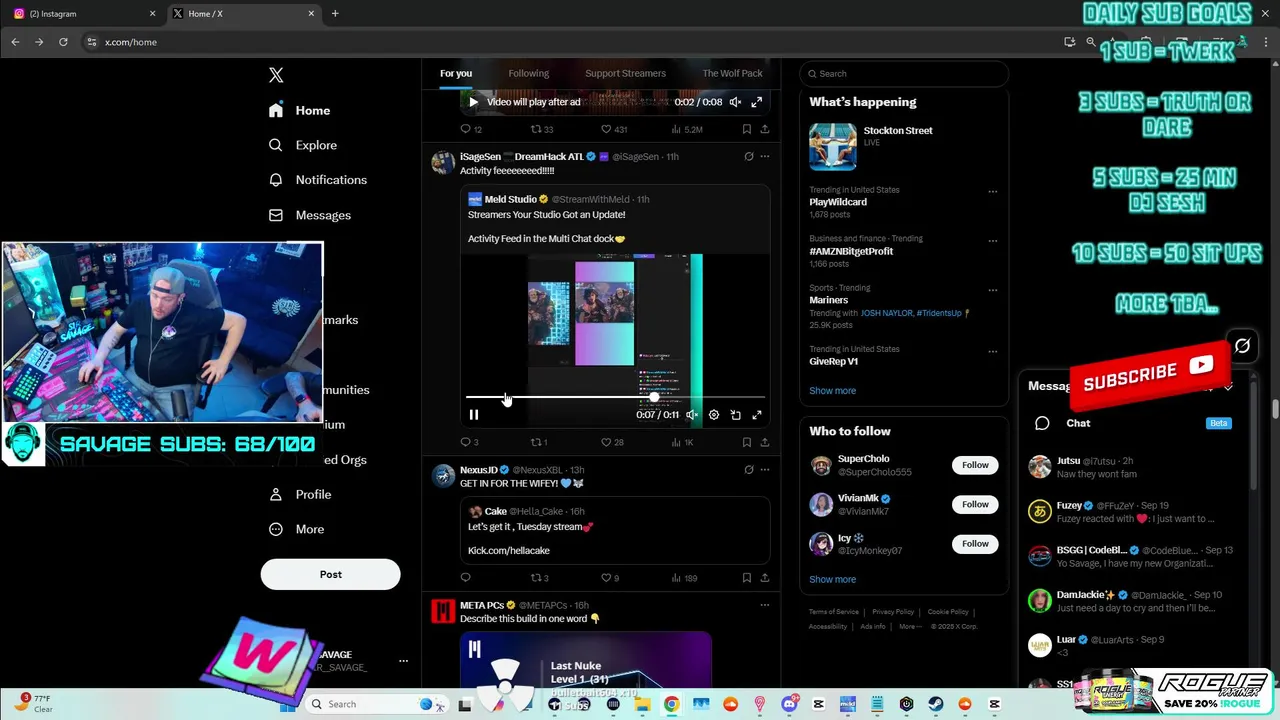1280x720 pixels.
Task: Share the iSageSen post
Action: [x=765, y=442]
